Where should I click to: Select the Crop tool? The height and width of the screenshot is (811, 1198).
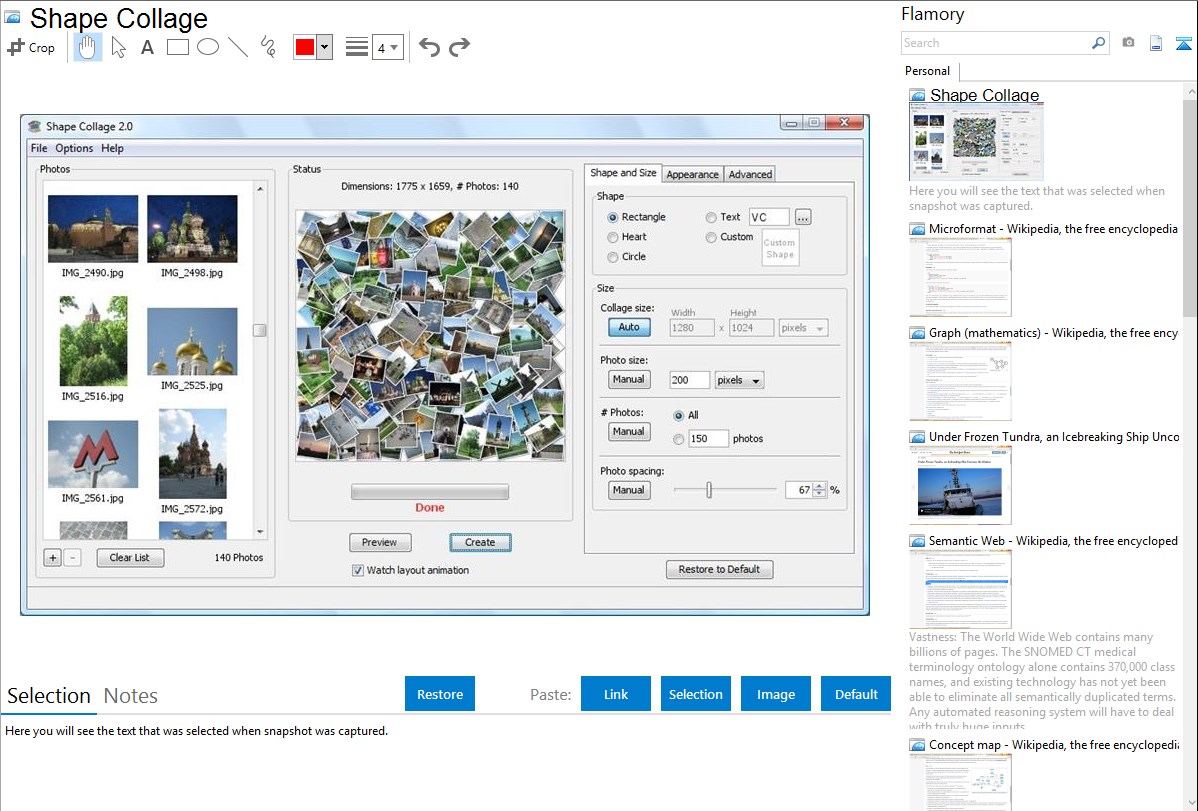click(x=31, y=47)
